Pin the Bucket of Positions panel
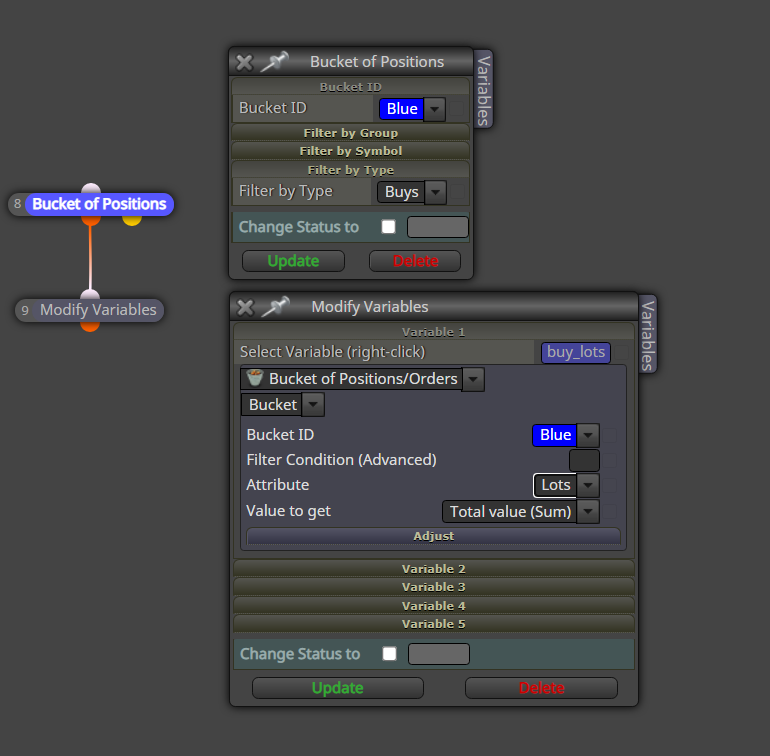 (274, 62)
